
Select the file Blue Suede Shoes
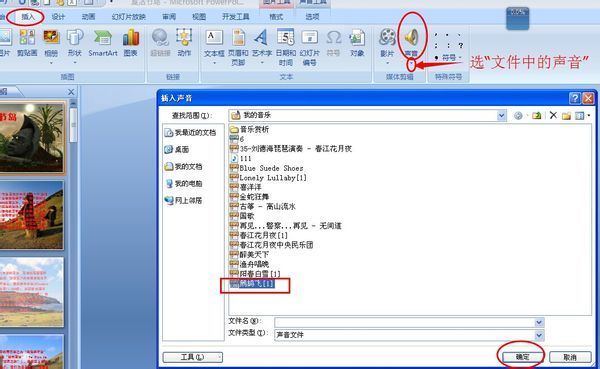pyautogui.click(x=266, y=168)
